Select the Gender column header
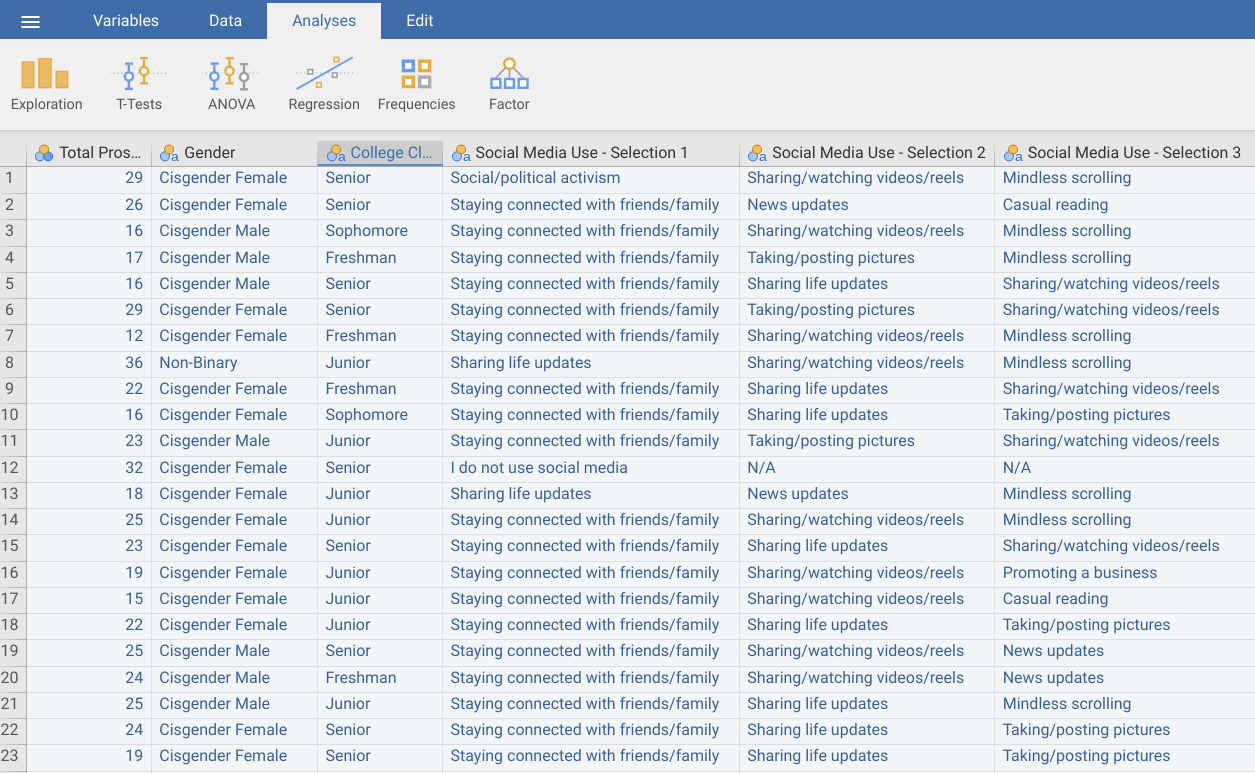The image size is (1255, 773). (234, 153)
